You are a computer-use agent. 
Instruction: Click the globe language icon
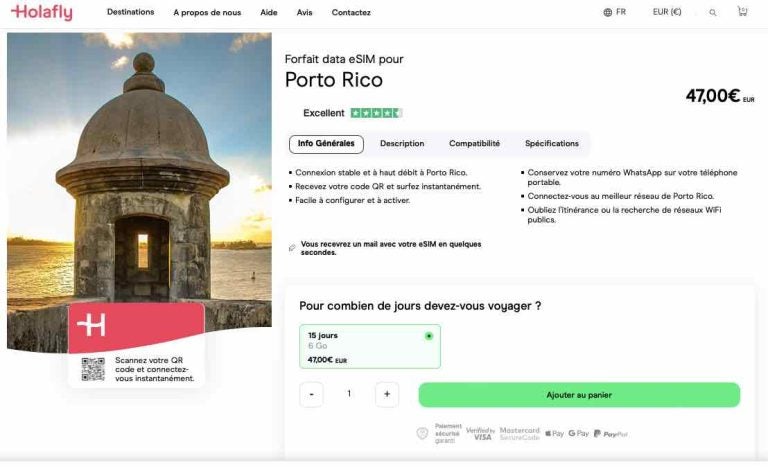608,12
